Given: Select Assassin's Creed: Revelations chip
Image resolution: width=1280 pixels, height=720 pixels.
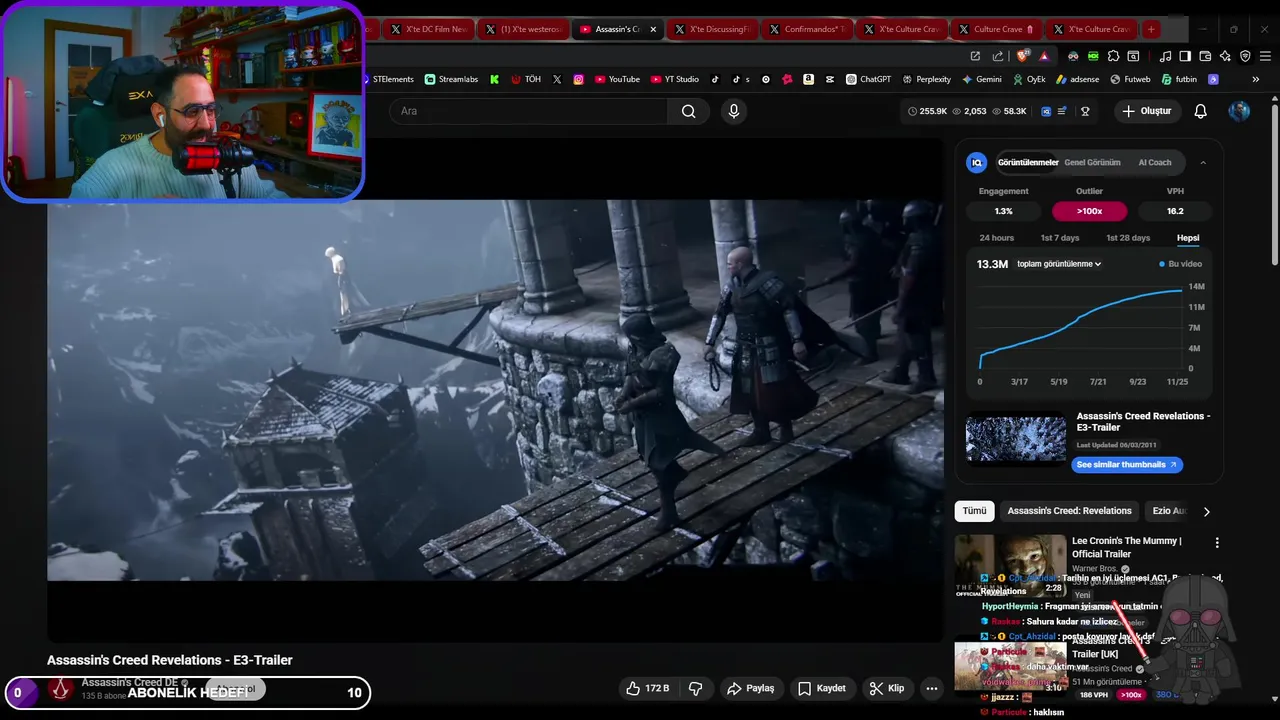Looking at the screenshot, I should pos(1069,511).
